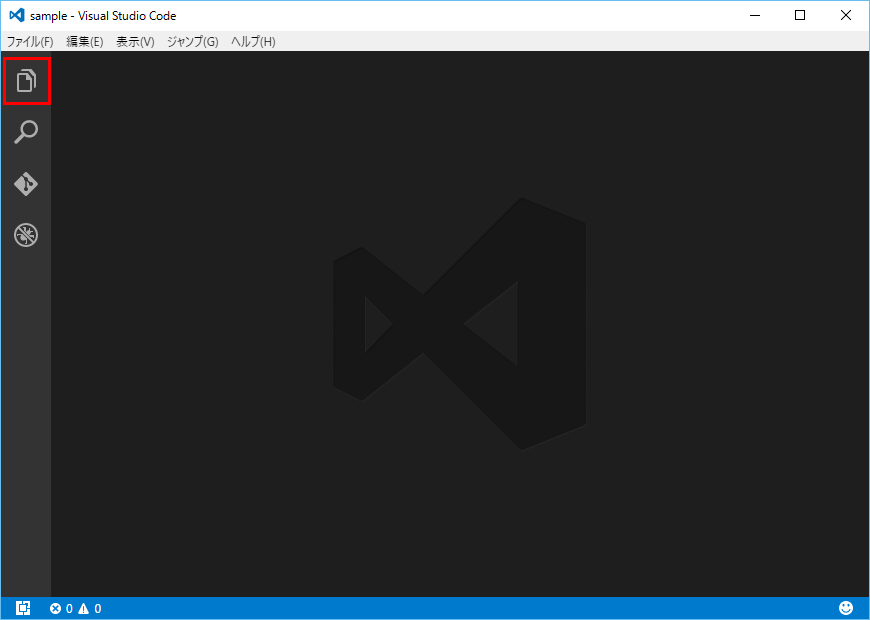Click the large watermark logo in editor
The image size is (870, 620).
coord(459,323)
